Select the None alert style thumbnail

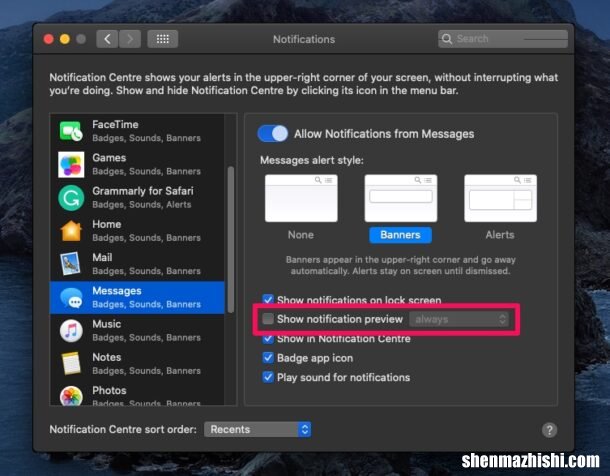click(x=301, y=198)
